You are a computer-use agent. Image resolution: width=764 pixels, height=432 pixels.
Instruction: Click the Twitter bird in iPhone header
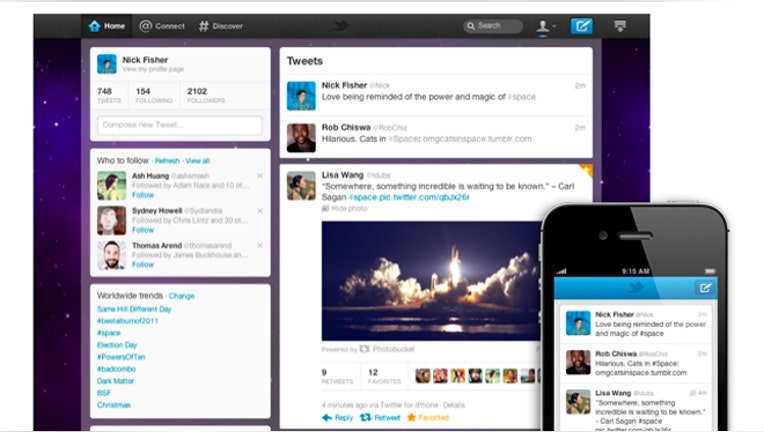click(635, 288)
